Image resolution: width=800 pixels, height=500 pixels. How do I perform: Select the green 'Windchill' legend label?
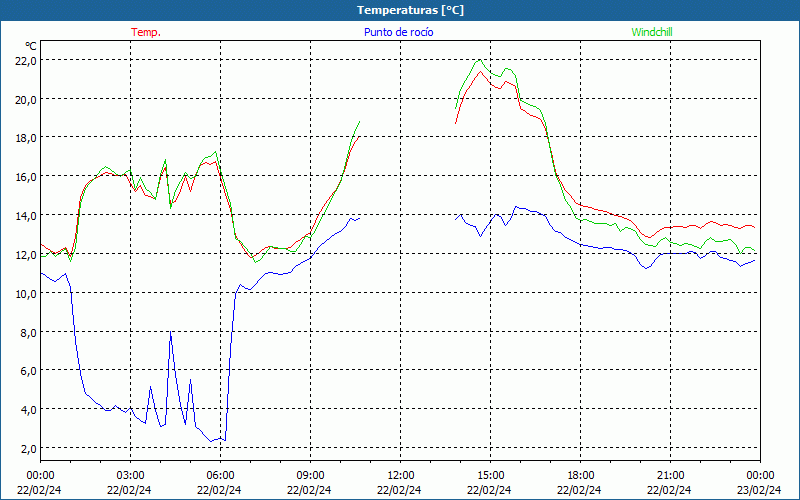tap(652, 32)
